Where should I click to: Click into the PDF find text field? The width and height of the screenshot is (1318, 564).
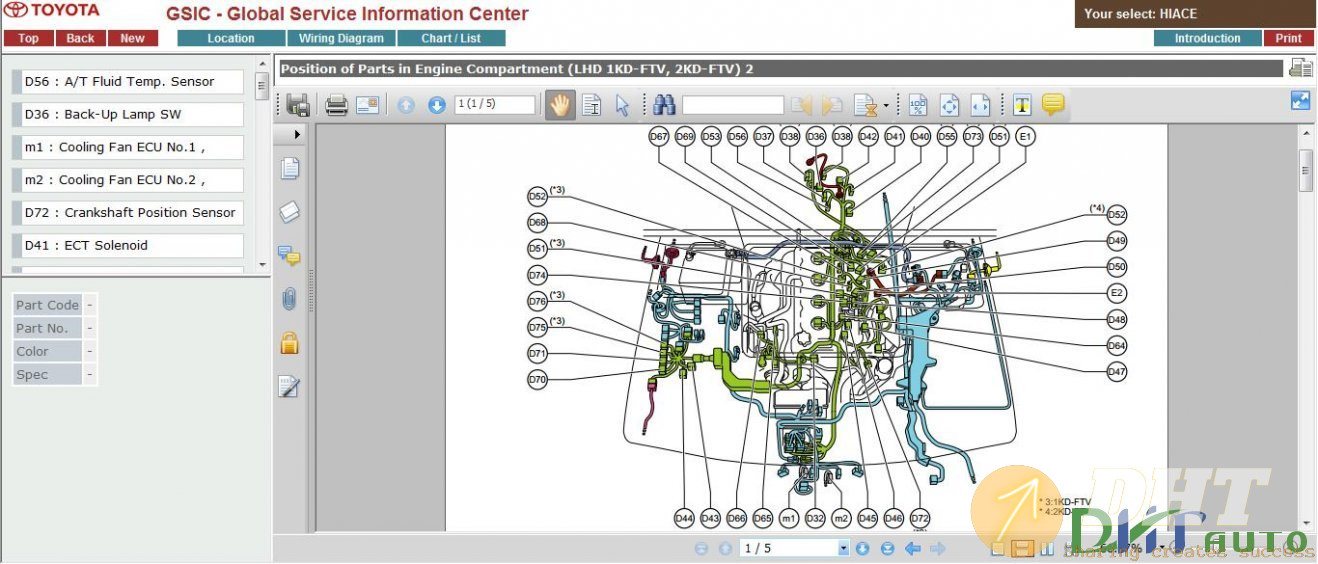(x=733, y=105)
